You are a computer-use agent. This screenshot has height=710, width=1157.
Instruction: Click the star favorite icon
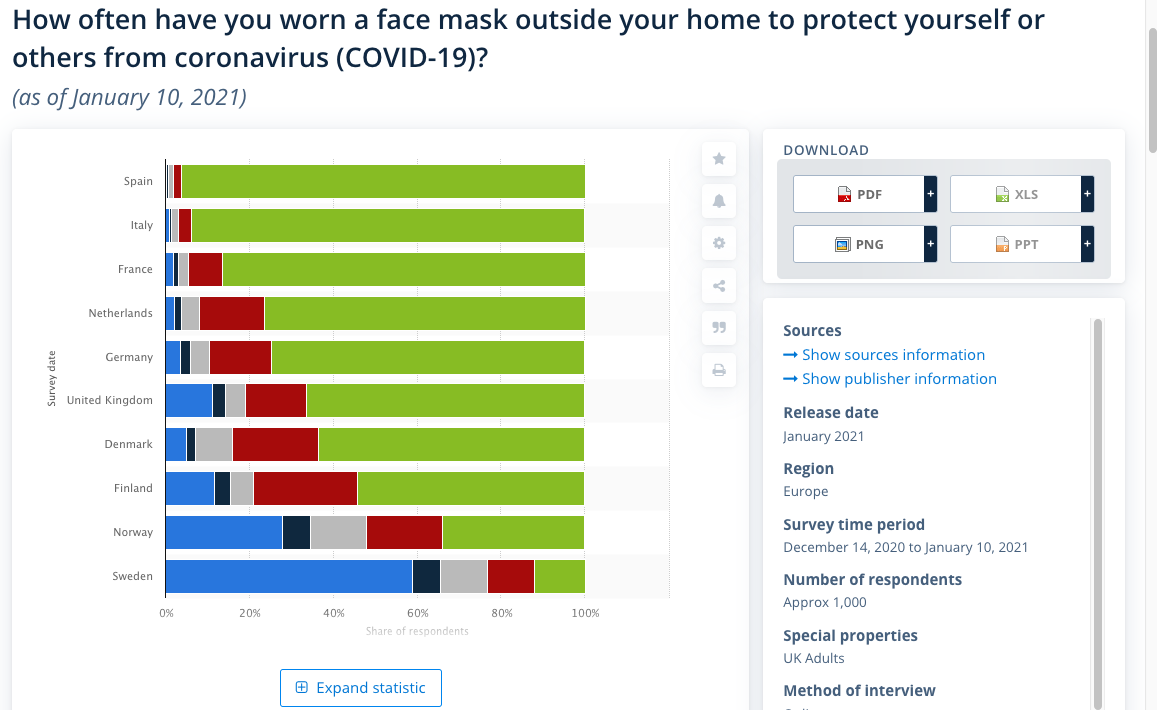719,159
